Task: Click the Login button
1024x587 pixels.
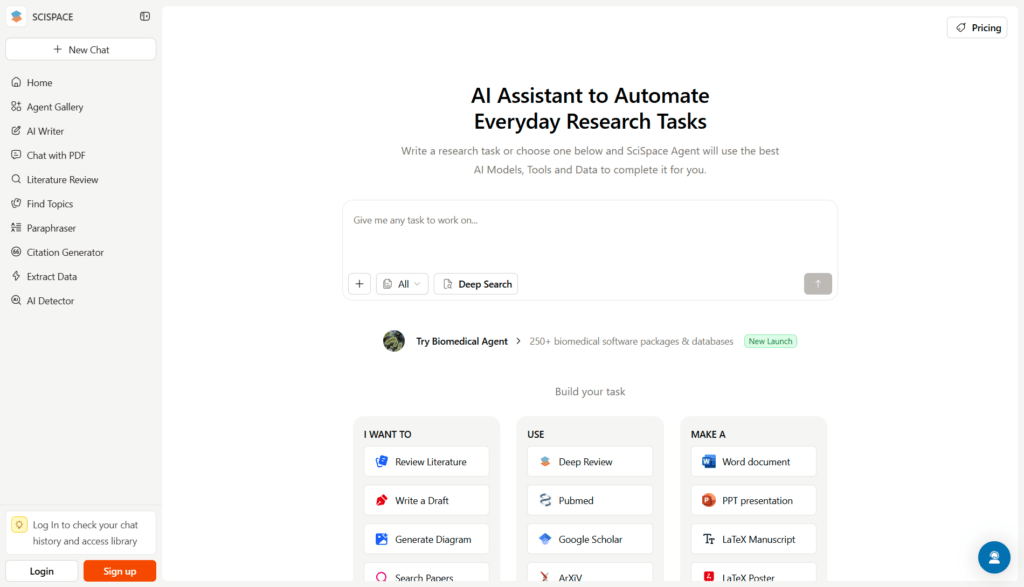Action: (42, 571)
